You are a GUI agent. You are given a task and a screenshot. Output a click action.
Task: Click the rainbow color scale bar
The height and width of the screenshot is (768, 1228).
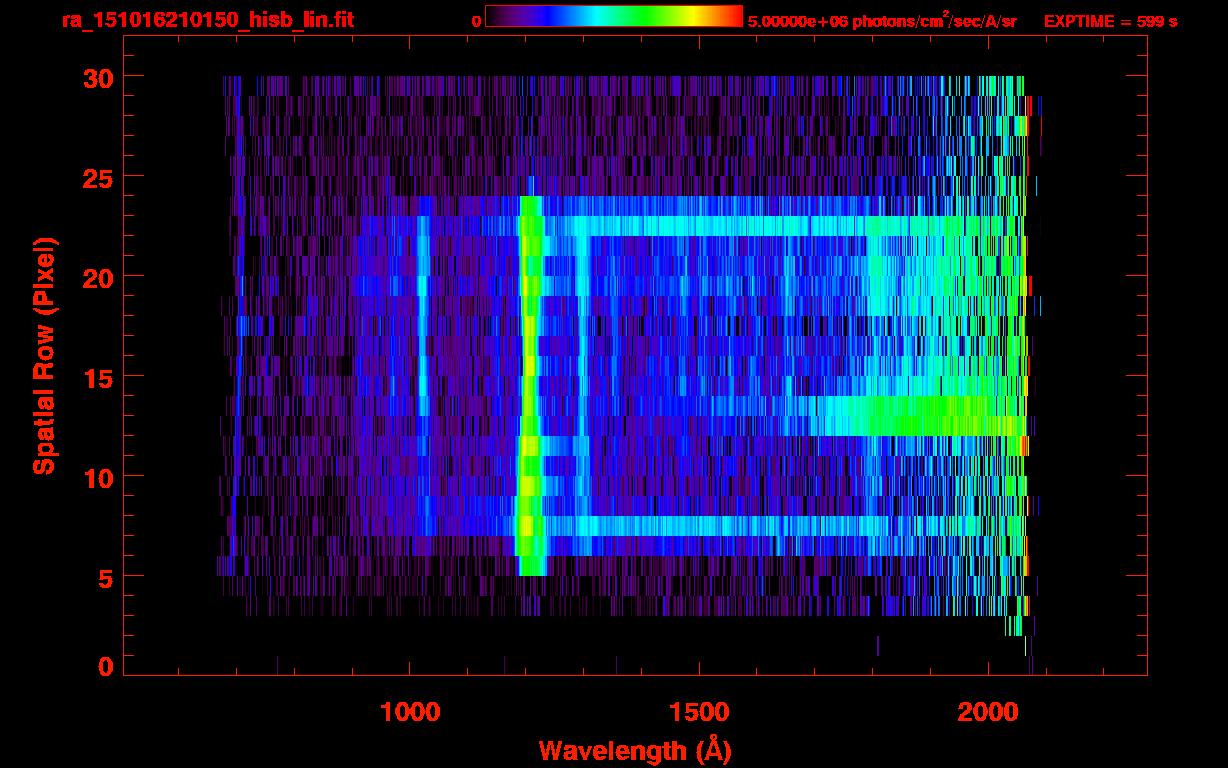click(614, 16)
